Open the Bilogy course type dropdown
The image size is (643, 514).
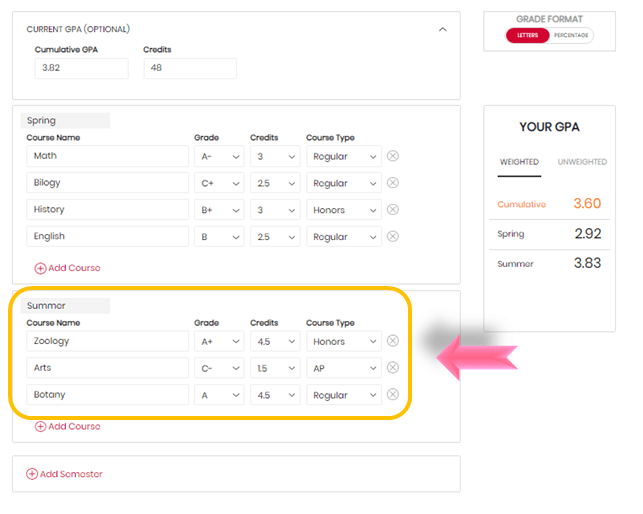click(x=344, y=183)
